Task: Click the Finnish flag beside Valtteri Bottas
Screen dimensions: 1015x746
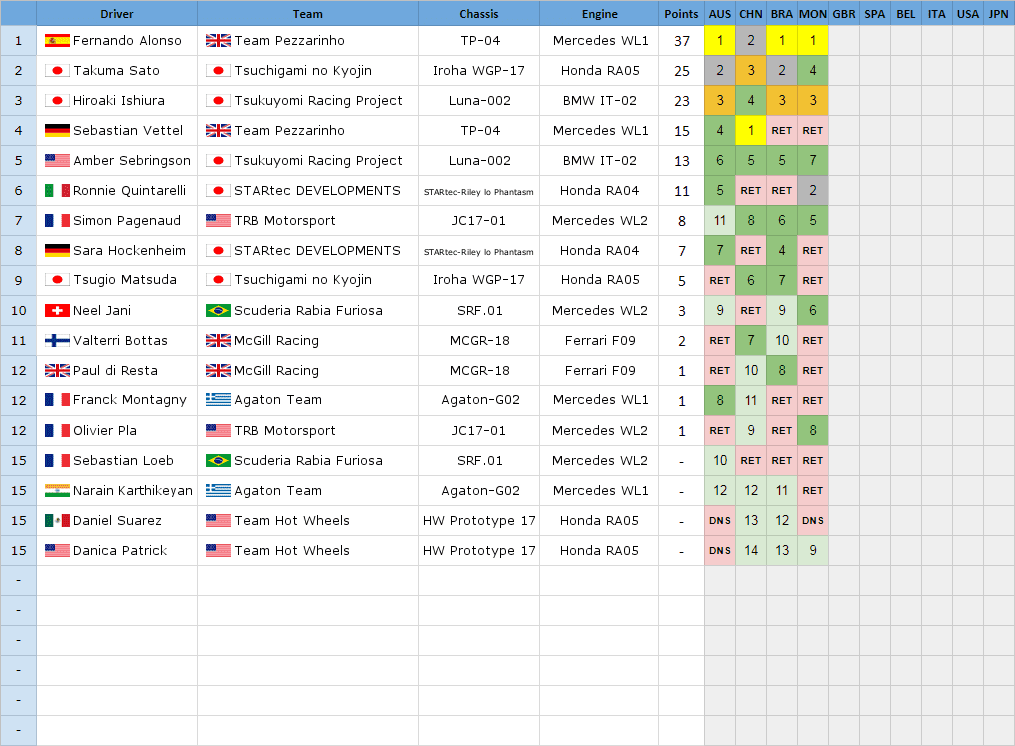Action: point(57,341)
